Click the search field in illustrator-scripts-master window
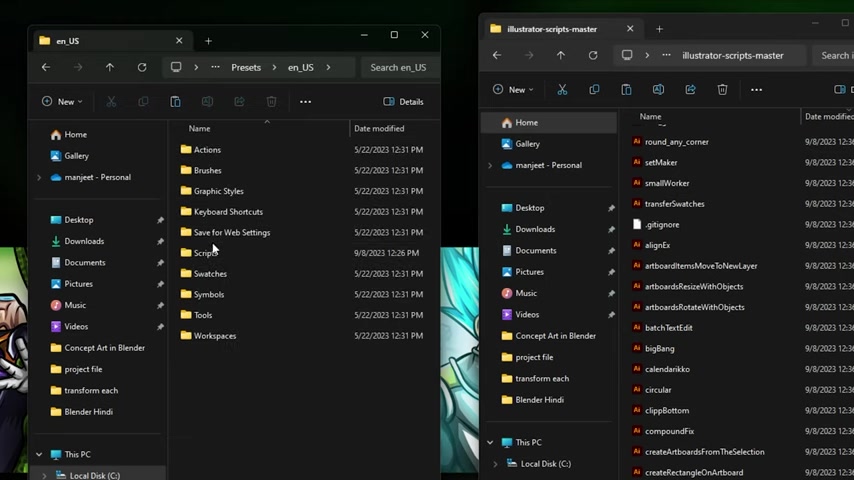854x480 pixels. click(833, 56)
